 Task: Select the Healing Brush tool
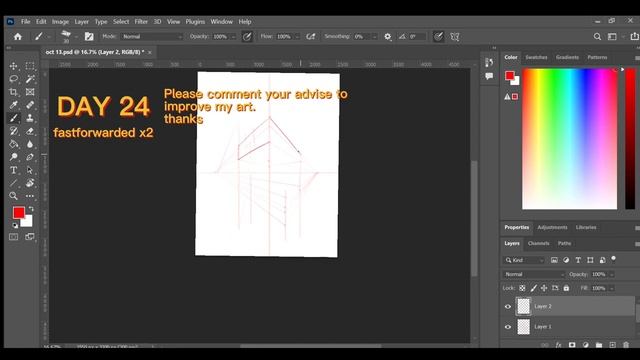[x=30, y=105]
